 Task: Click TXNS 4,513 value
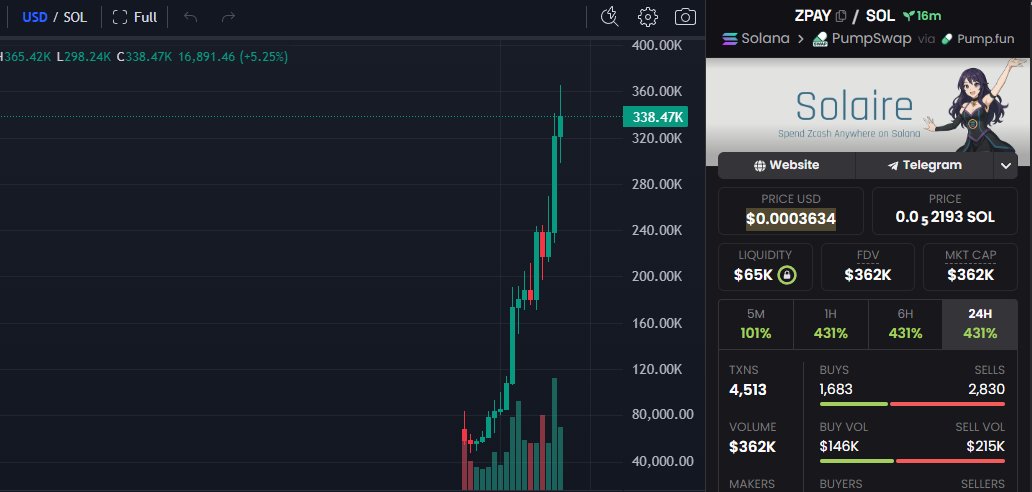[x=748, y=390]
